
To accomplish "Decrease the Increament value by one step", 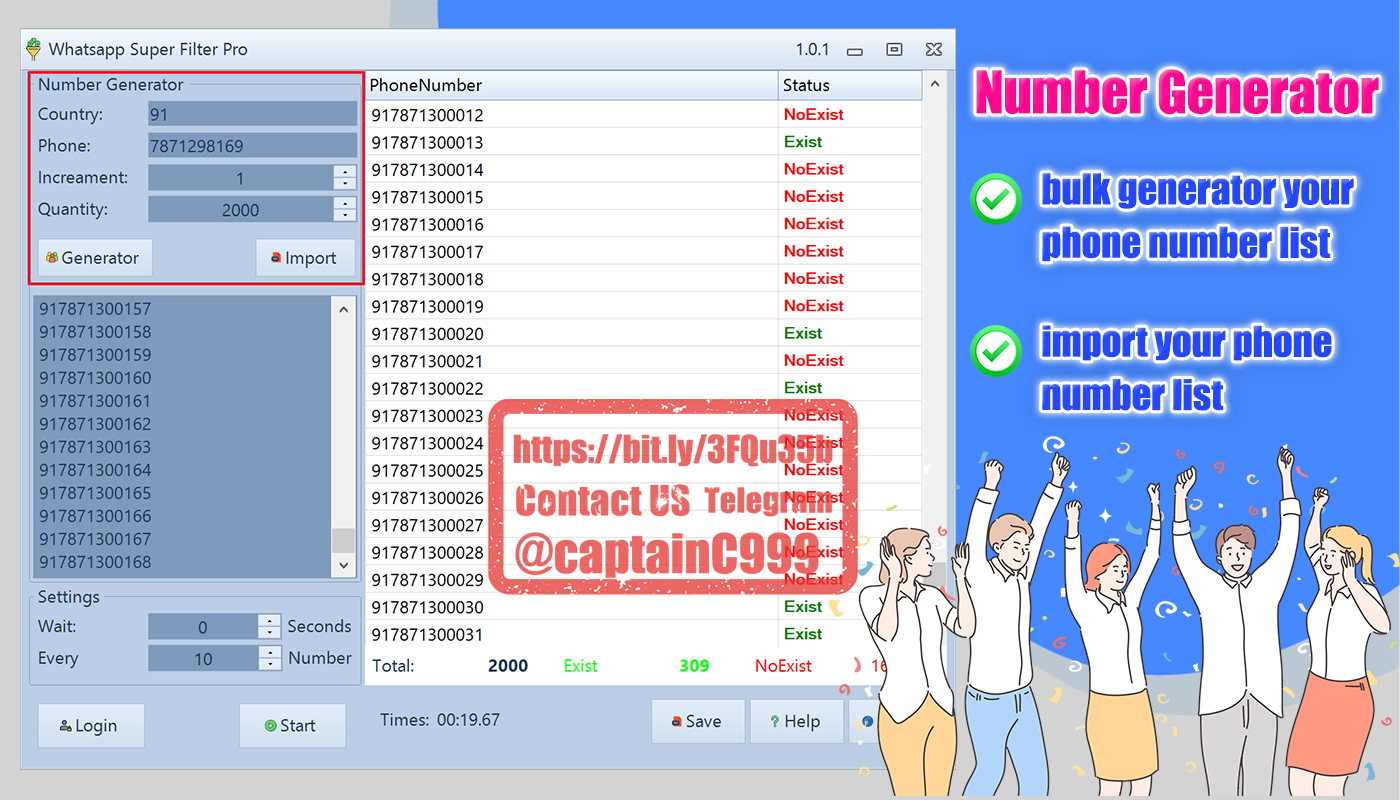I will point(345,185).
